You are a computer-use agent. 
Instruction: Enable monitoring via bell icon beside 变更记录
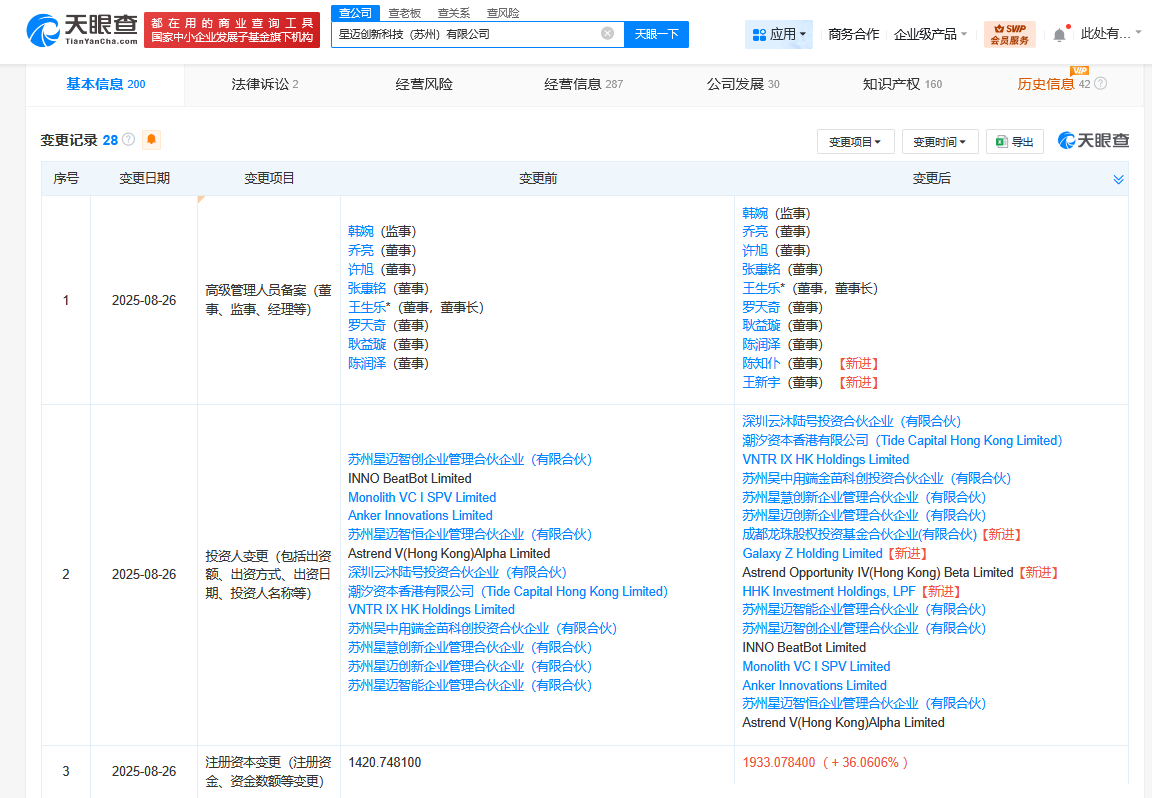coord(150,140)
